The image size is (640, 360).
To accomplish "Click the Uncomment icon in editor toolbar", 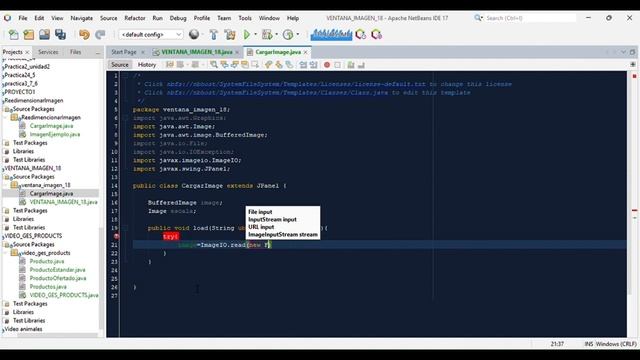I will coord(361,64).
